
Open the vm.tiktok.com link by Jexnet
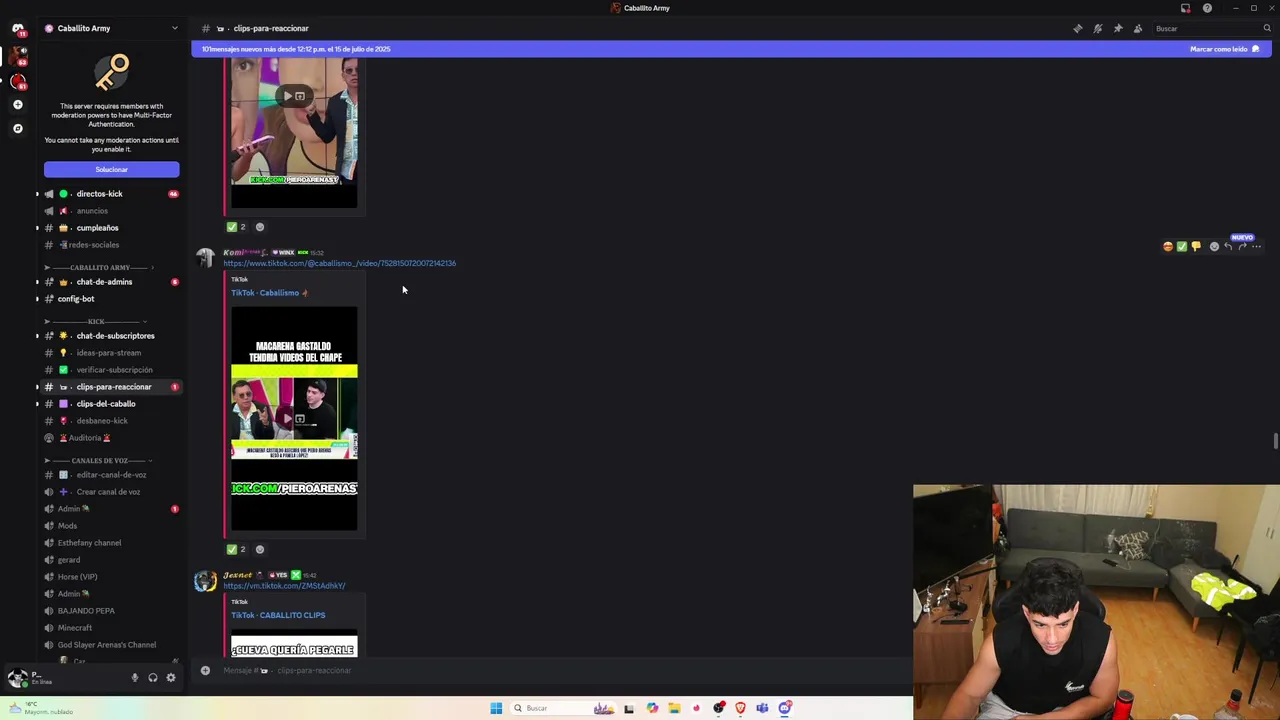point(285,586)
